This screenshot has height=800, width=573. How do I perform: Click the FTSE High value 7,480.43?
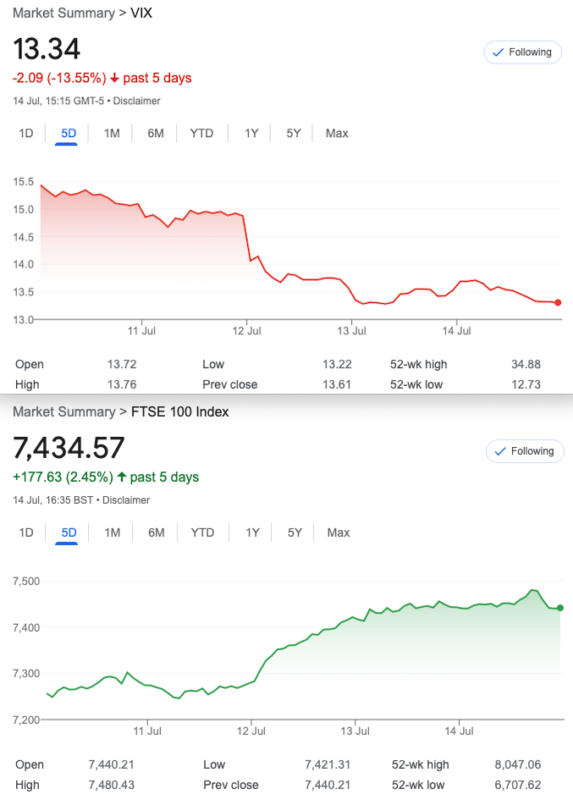111,785
